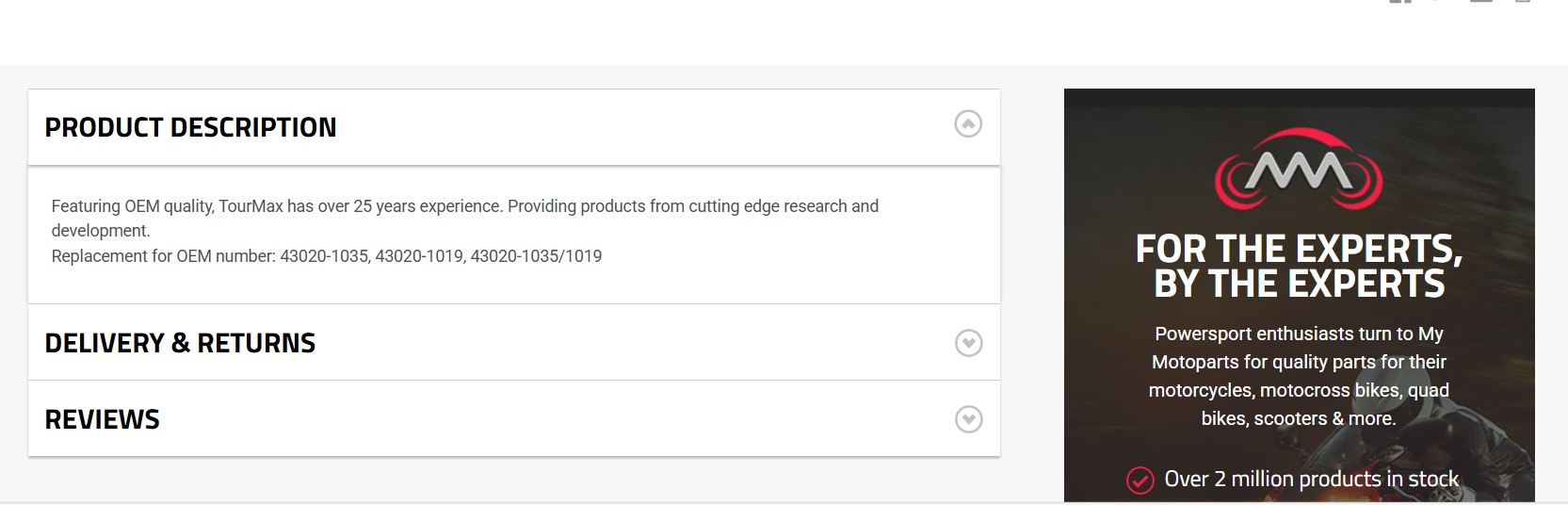Collapse the Product Description arrow icon
Image resolution: width=1568 pixels, height=505 pixels.
pyautogui.click(x=968, y=124)
